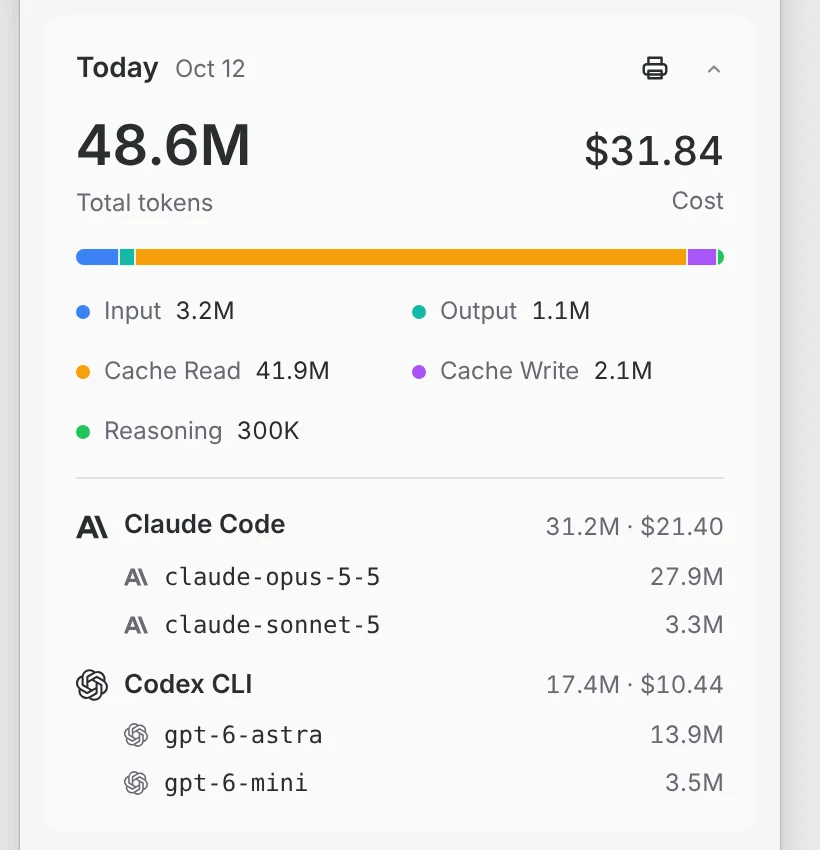Screen dimensions: 820x850
Task: Select the claude-opus-5-5 model name
Action: pyautogui.click(x=272, y=577)
